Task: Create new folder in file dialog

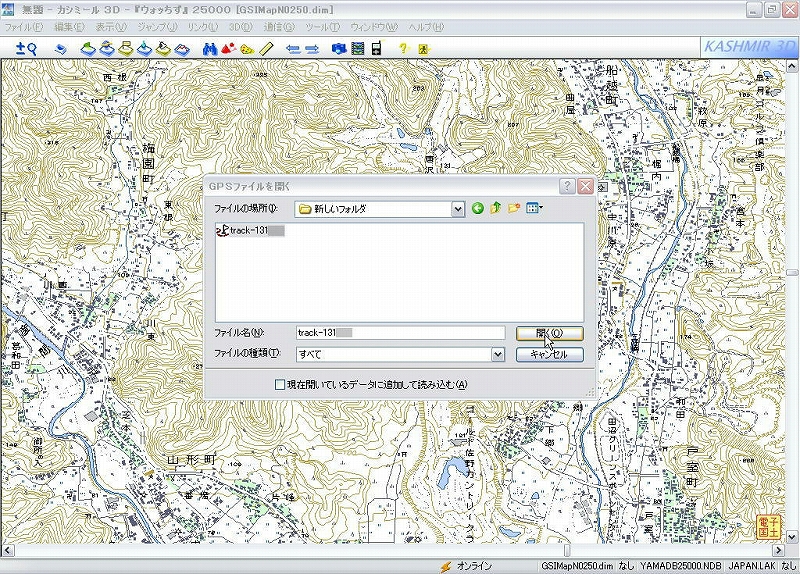Action: 513,208
